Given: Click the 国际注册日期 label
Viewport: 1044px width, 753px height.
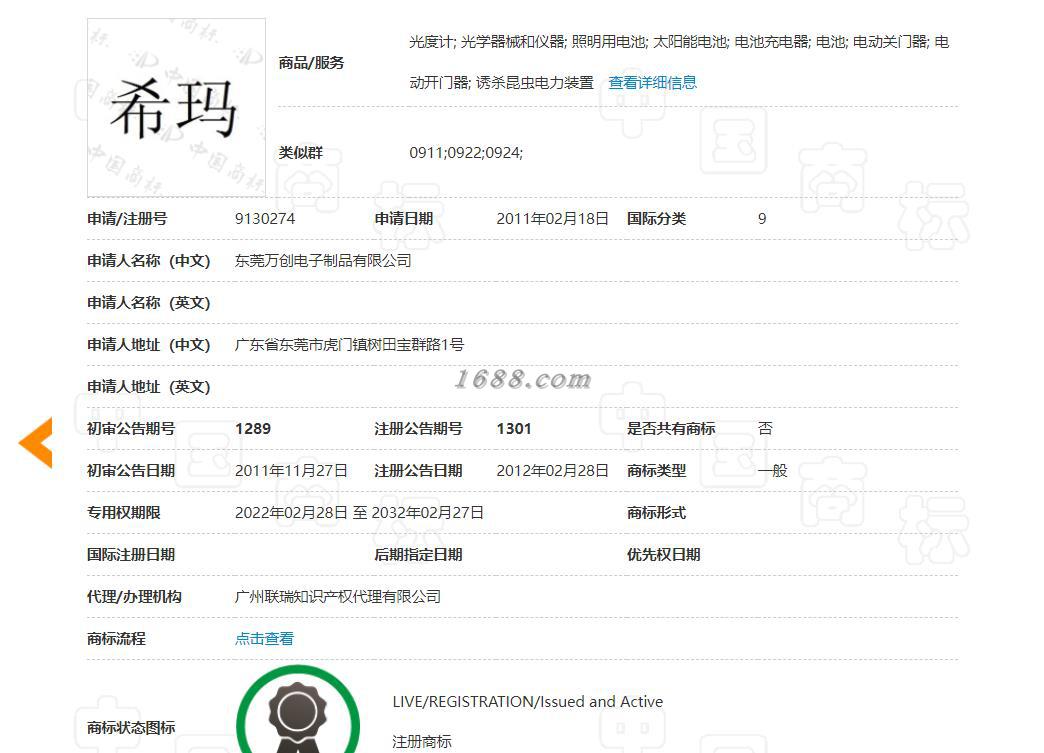Looking at the screenshot, I should point(131,555).
